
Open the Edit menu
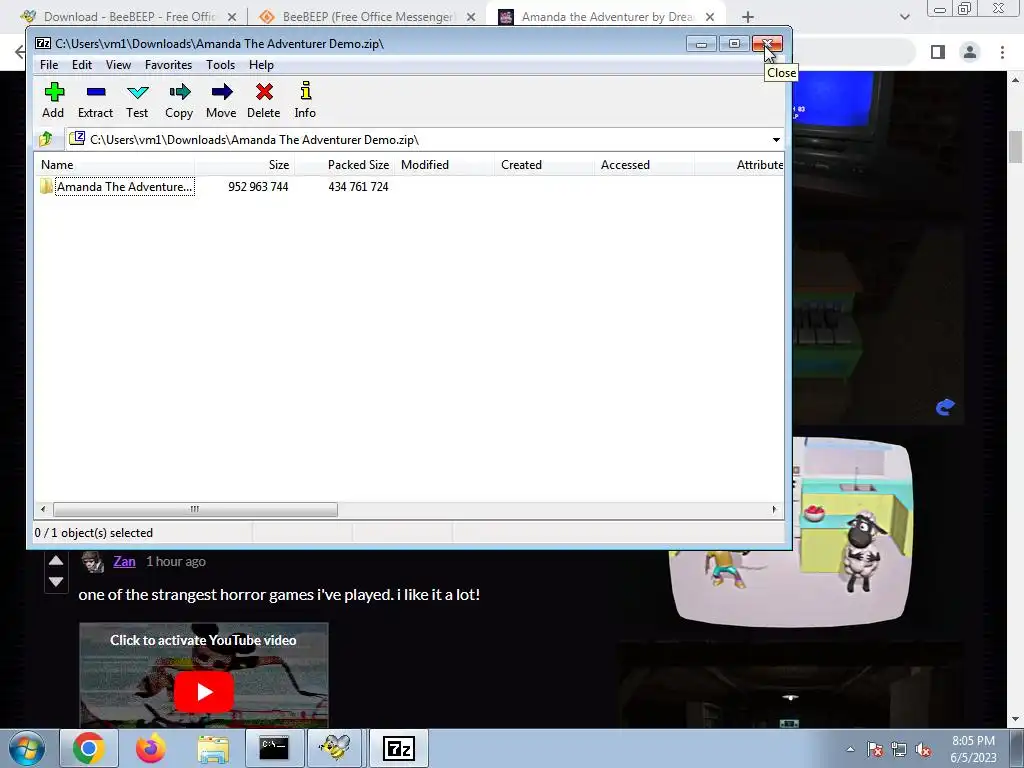click(x=82, y=65)
